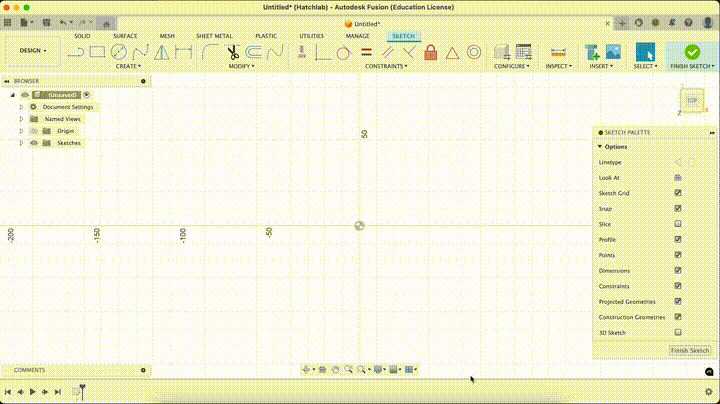Apply Equal constraint
Viewport: 720px width, 404px height.
pyautogui.click(x=366, y=52)
